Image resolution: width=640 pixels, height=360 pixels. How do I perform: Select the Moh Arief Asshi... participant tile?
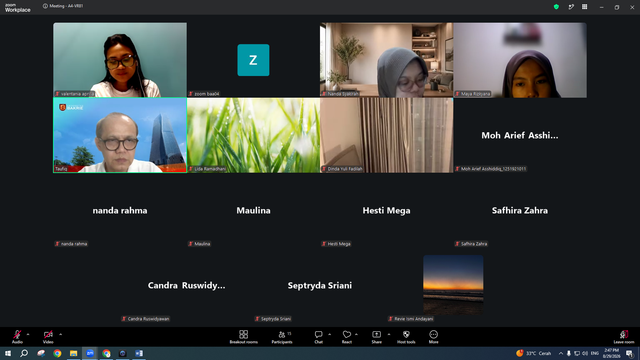coord(520,135)
